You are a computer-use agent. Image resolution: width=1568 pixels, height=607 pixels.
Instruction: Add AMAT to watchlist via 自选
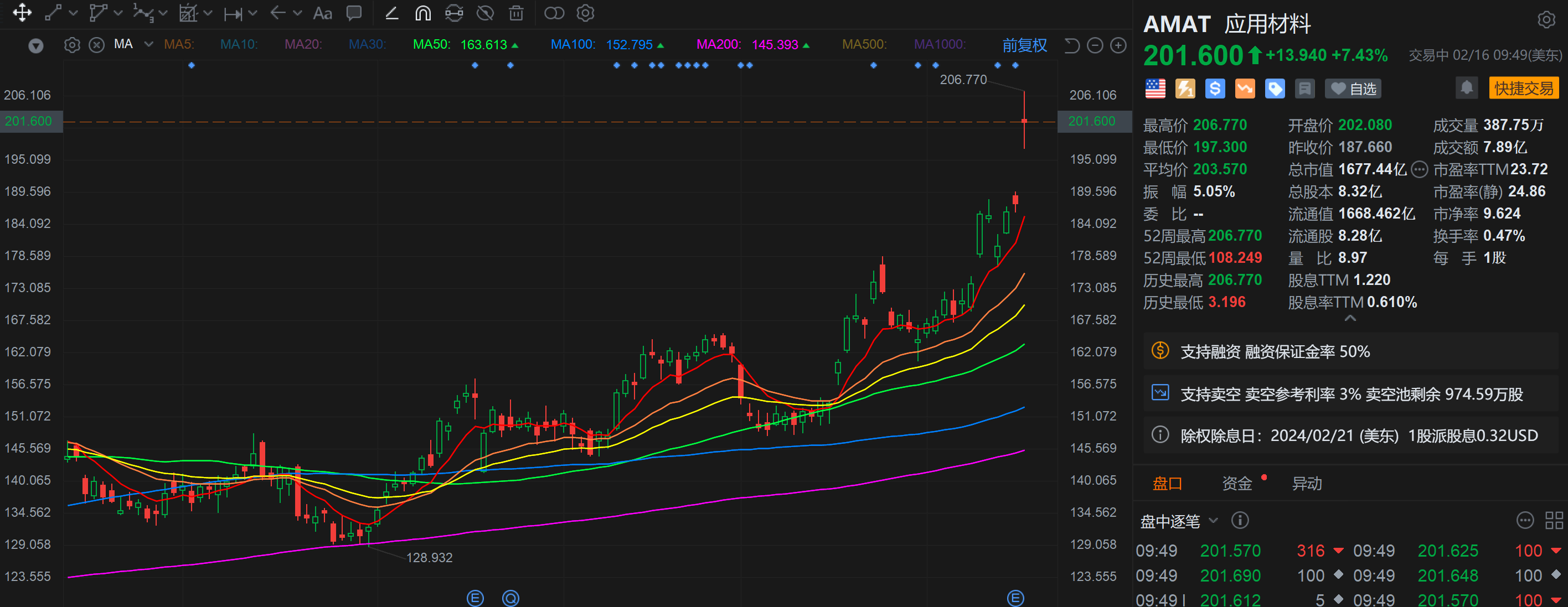(x=1353, y=89)
